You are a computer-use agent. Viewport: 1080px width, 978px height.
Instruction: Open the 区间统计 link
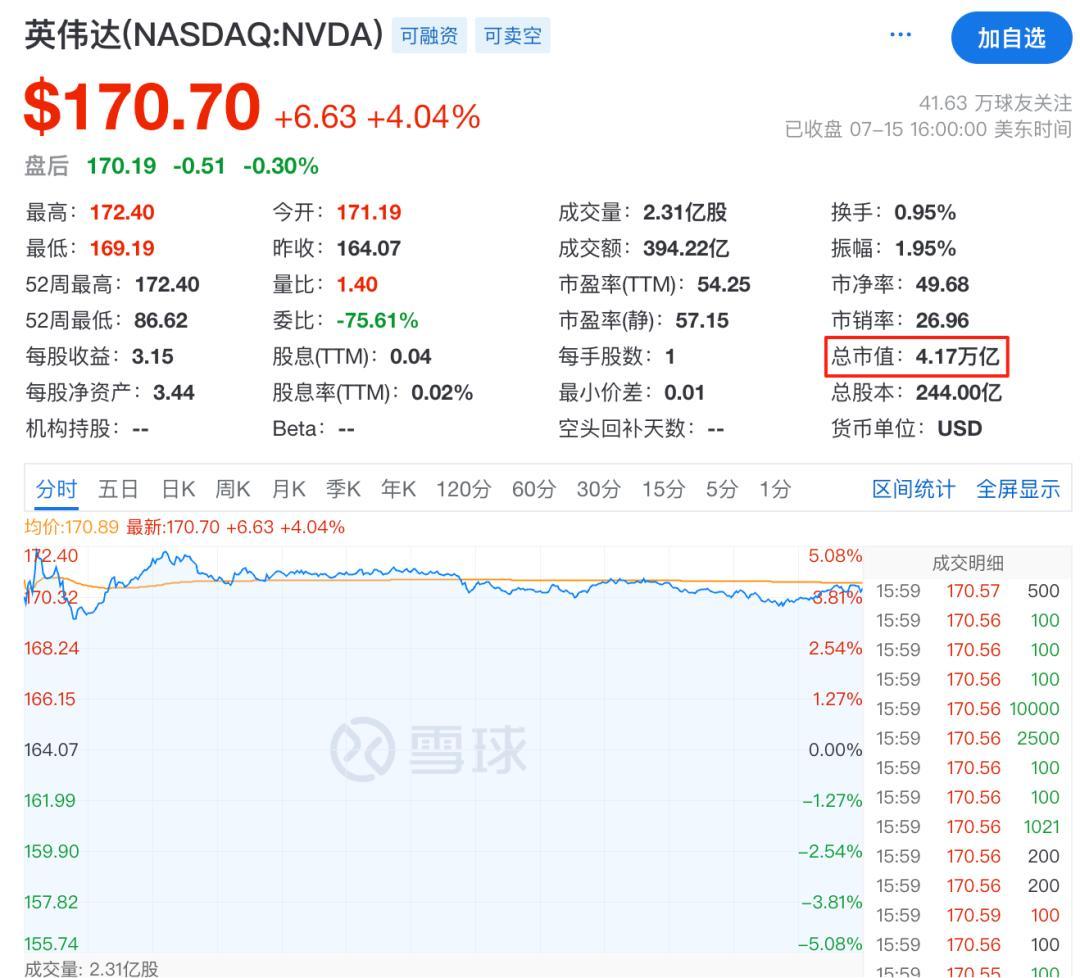pos(913,489)
